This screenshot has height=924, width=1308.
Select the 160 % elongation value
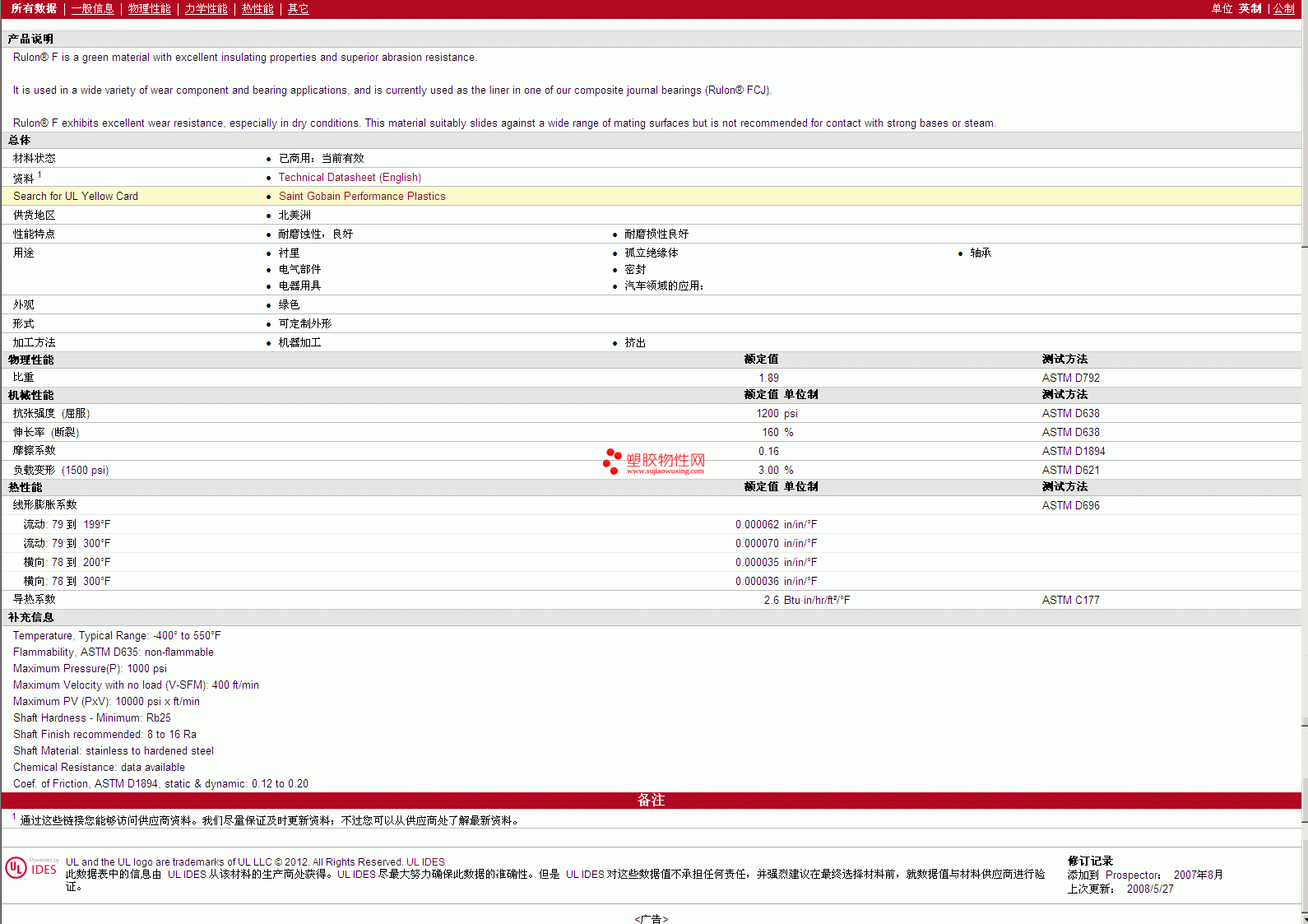click(x=777, y=432)
